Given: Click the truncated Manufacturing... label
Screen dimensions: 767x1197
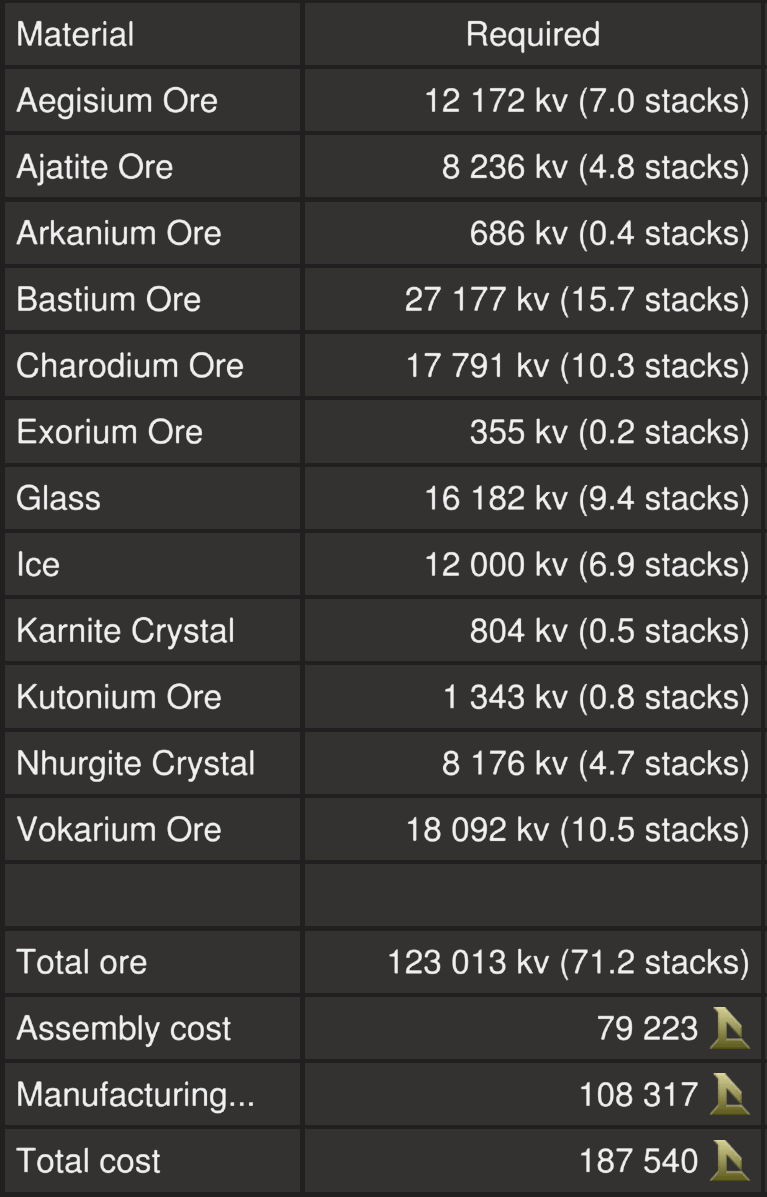Looking at the screenshot, I should (x=136, y=1095).
